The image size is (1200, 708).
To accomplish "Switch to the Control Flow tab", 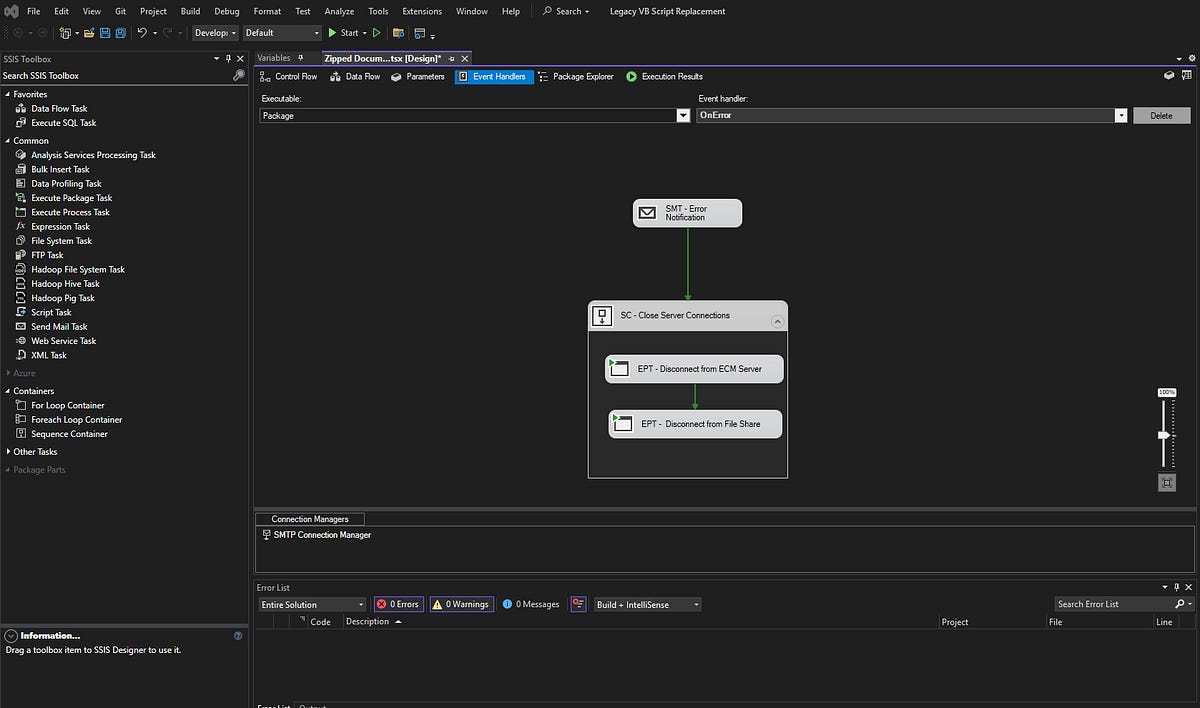I will 288,76.
